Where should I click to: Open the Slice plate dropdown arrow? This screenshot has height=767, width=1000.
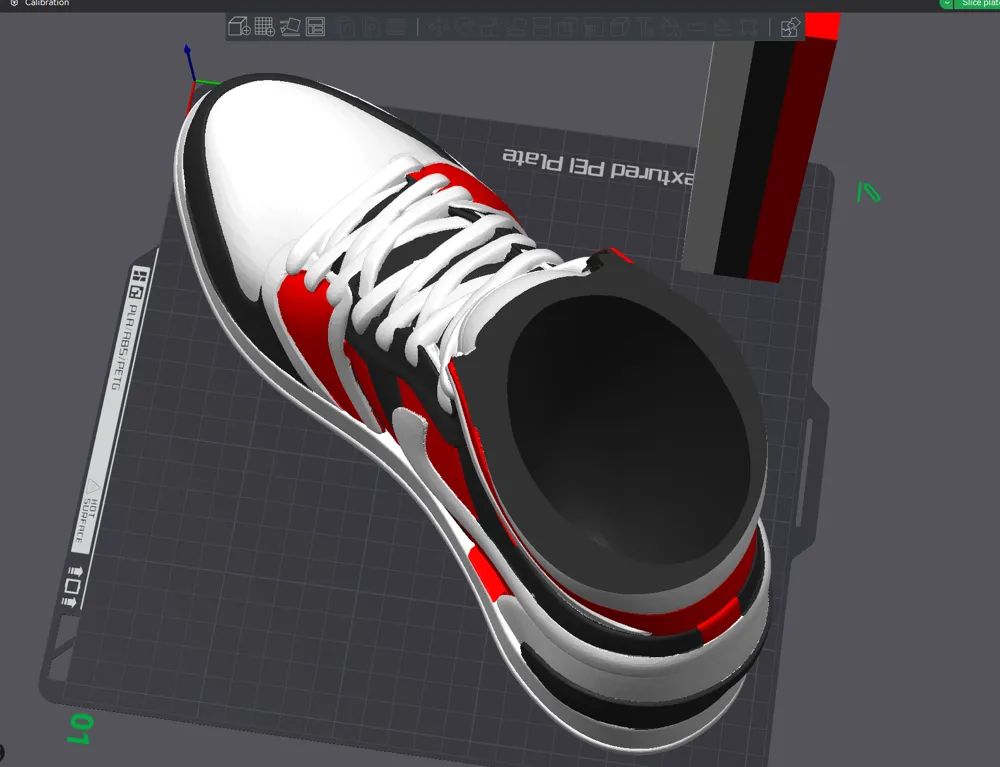[x=946, y=3]
